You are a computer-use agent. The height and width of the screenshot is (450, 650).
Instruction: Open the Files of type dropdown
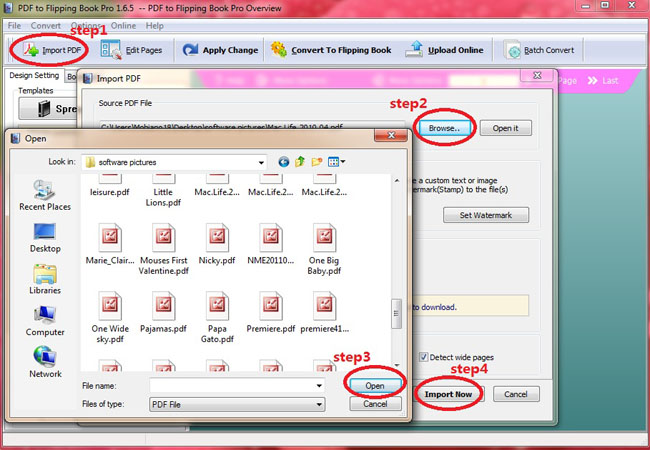(x=237, y=404)
